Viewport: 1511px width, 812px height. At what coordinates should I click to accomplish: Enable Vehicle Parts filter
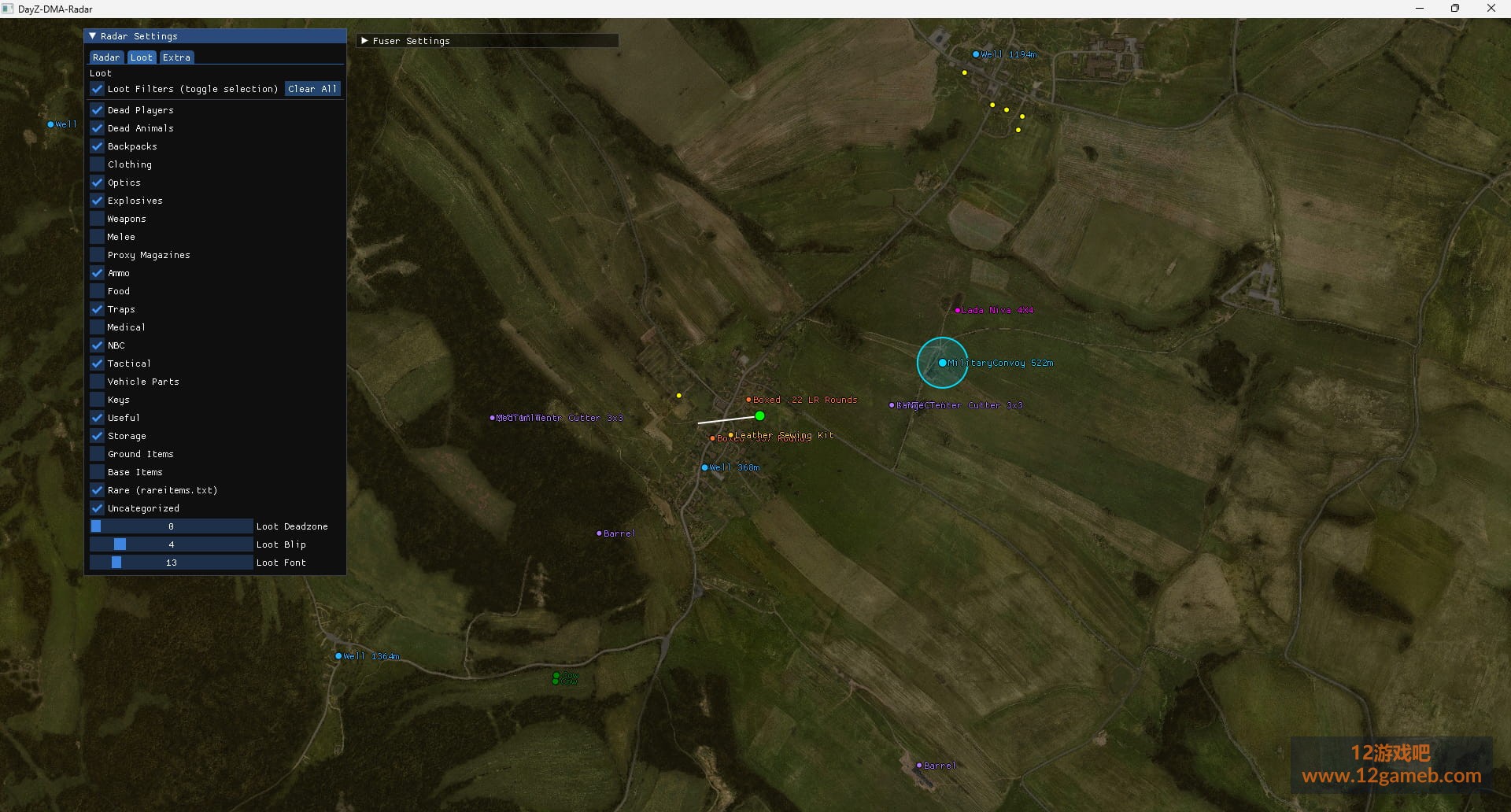coord(97,382)
